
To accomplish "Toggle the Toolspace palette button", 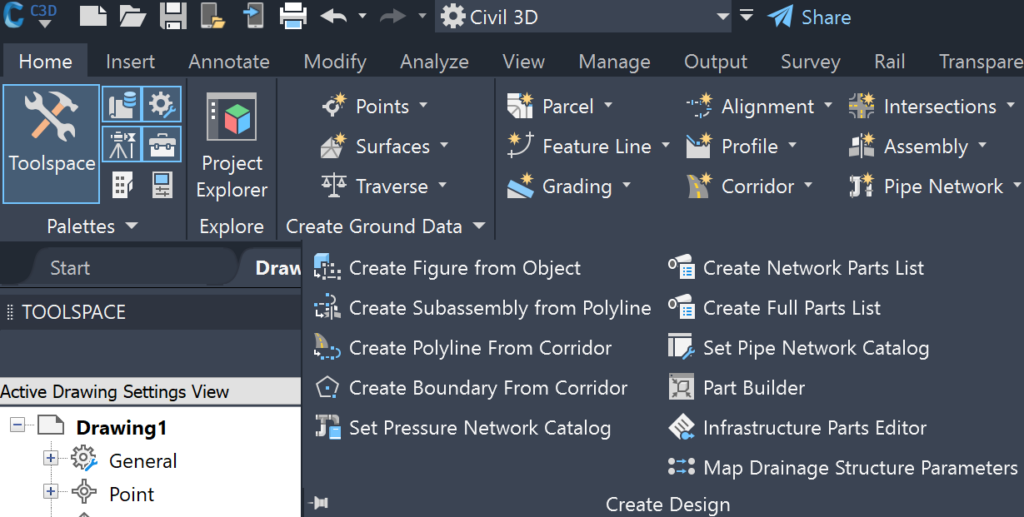I will coord(51,144).
